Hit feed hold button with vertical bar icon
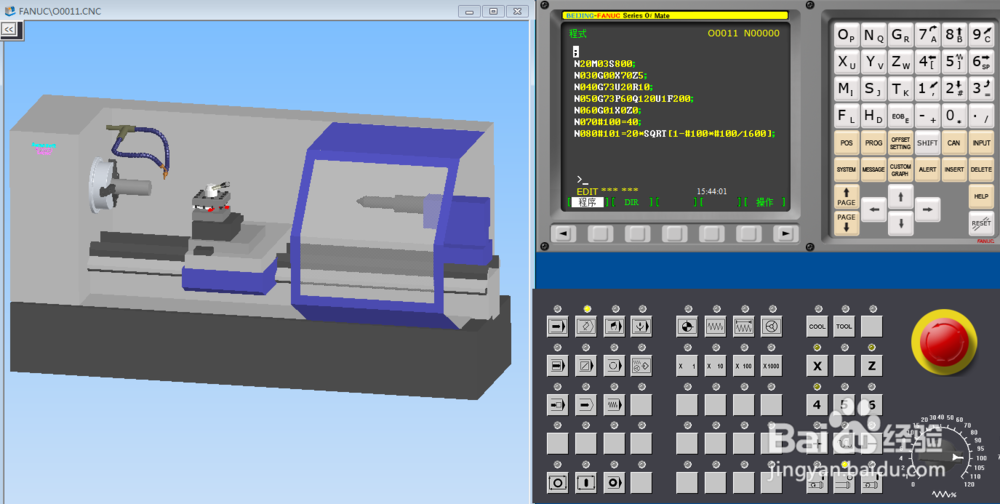This screenshot has width=1000, height=504. (x=585, y=483)
